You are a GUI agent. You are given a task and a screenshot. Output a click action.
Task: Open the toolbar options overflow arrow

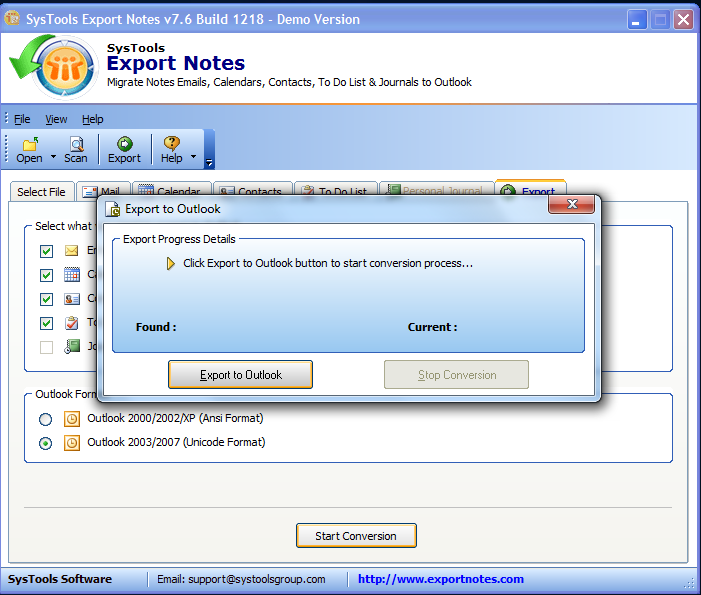[x=209, y=162]
